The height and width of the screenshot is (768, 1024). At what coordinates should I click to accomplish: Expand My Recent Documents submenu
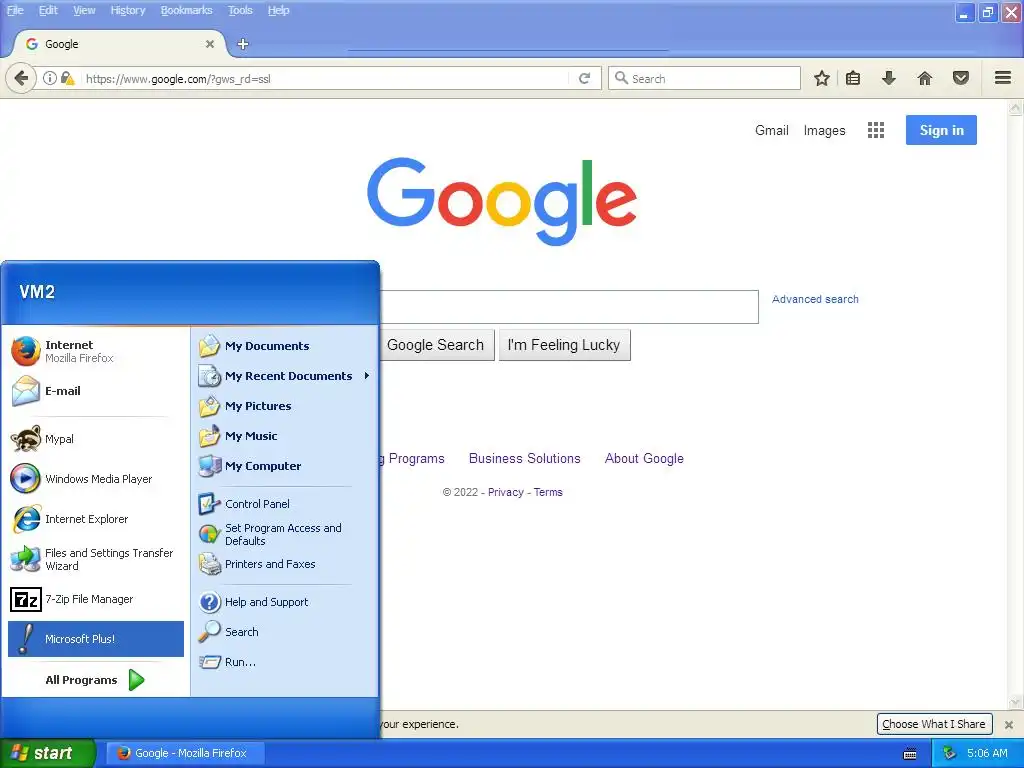tap(285, 376)
